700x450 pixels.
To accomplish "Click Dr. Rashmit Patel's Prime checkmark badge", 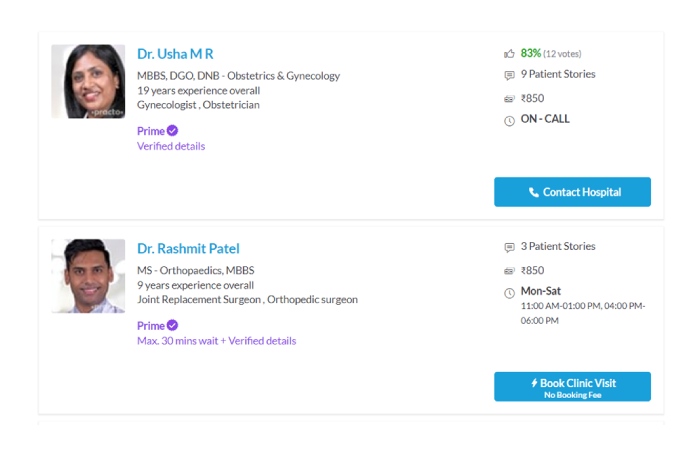I will pos(172,325).
